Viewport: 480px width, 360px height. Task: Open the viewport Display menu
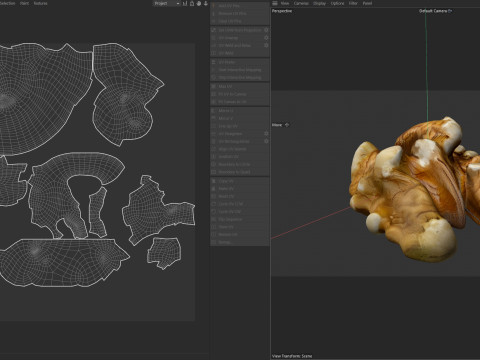[319, 3]
